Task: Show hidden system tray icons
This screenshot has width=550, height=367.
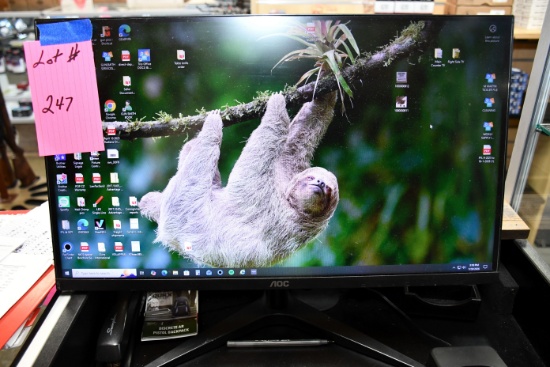Action: (454, 267)
